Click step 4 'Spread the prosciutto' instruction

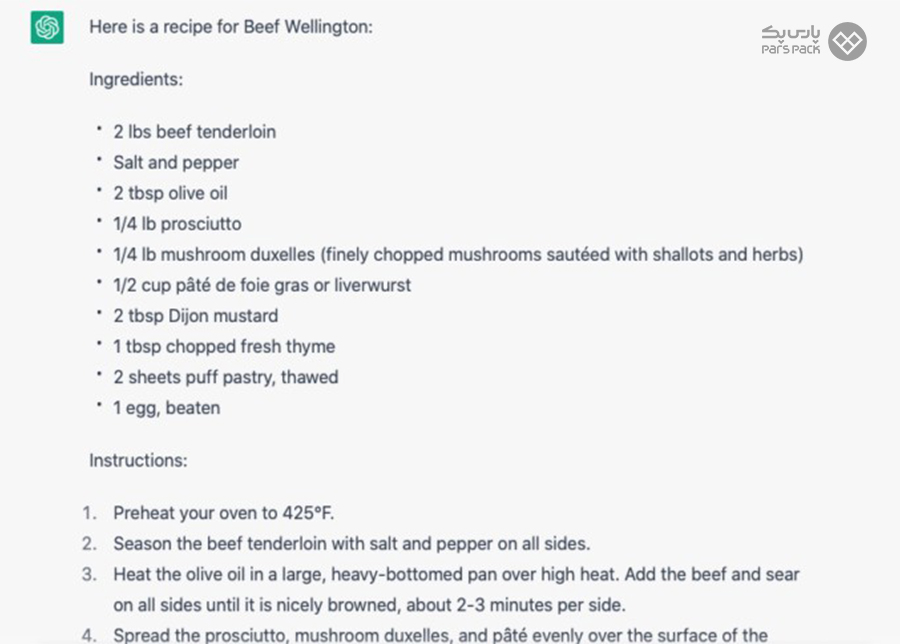click(x=440, y=635)
